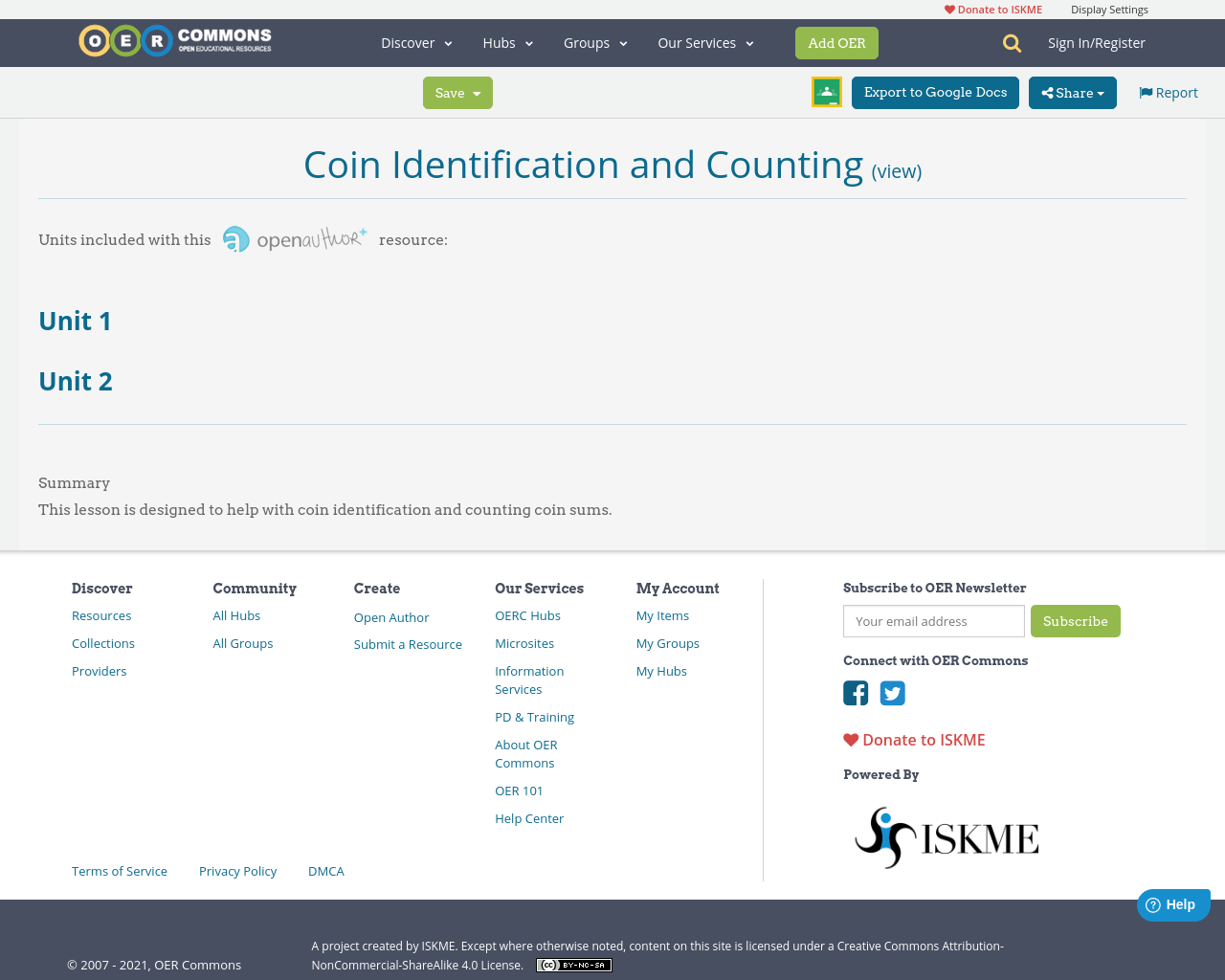Open the Save dropdown menu
The height and width of the screenshot is (980, 1225).
(457, 92)
